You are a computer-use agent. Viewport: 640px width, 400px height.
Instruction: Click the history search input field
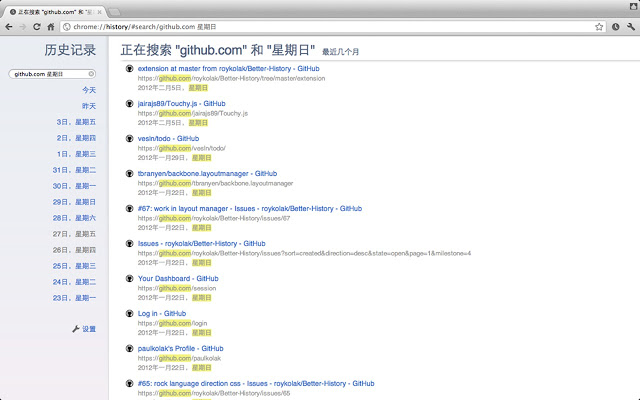pos(51,74)
